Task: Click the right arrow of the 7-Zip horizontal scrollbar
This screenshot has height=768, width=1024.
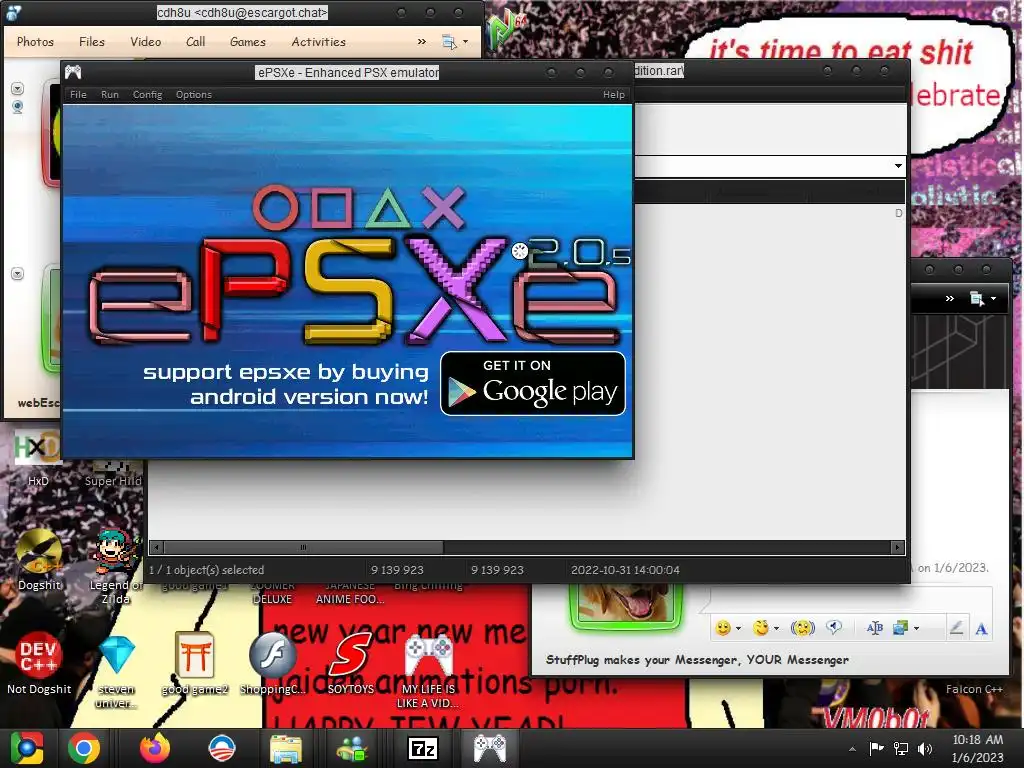Action: tap(898, 547)
